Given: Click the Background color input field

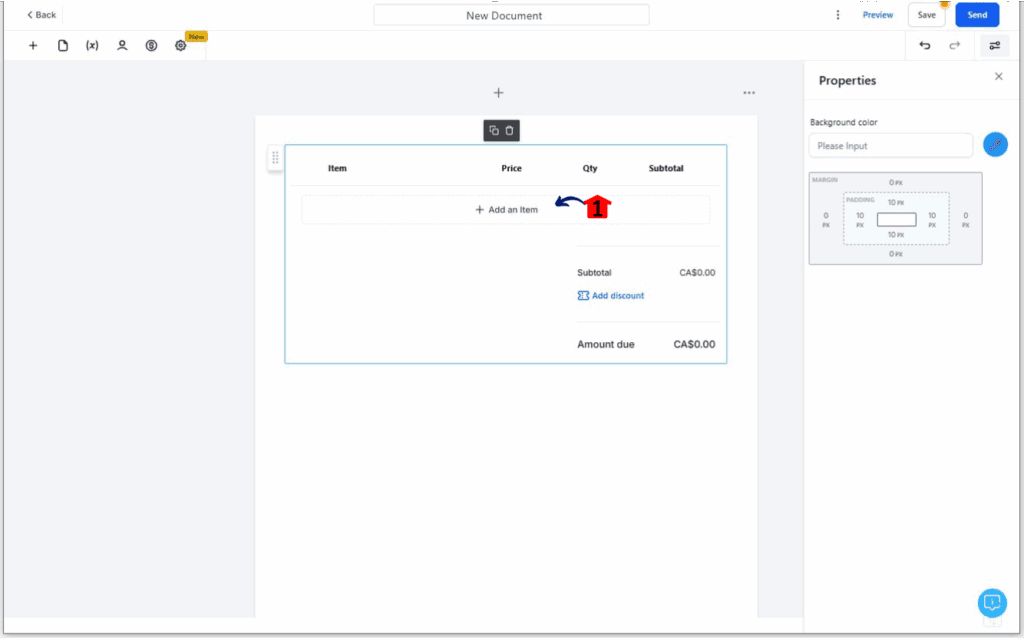Looking at the screenshot, I should point(891,146).
